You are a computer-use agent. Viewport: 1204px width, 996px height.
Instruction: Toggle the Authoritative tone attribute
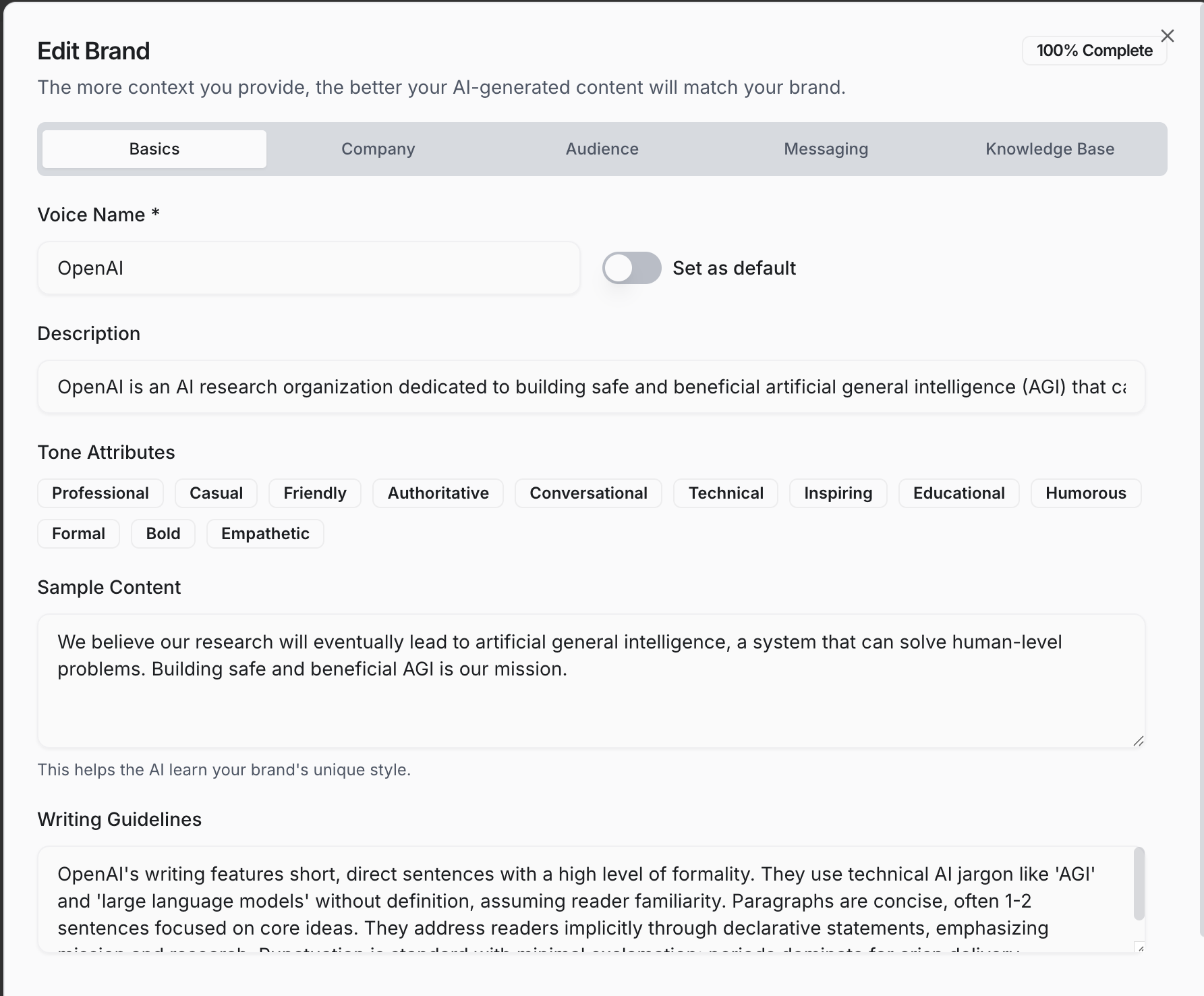[438, 493]
